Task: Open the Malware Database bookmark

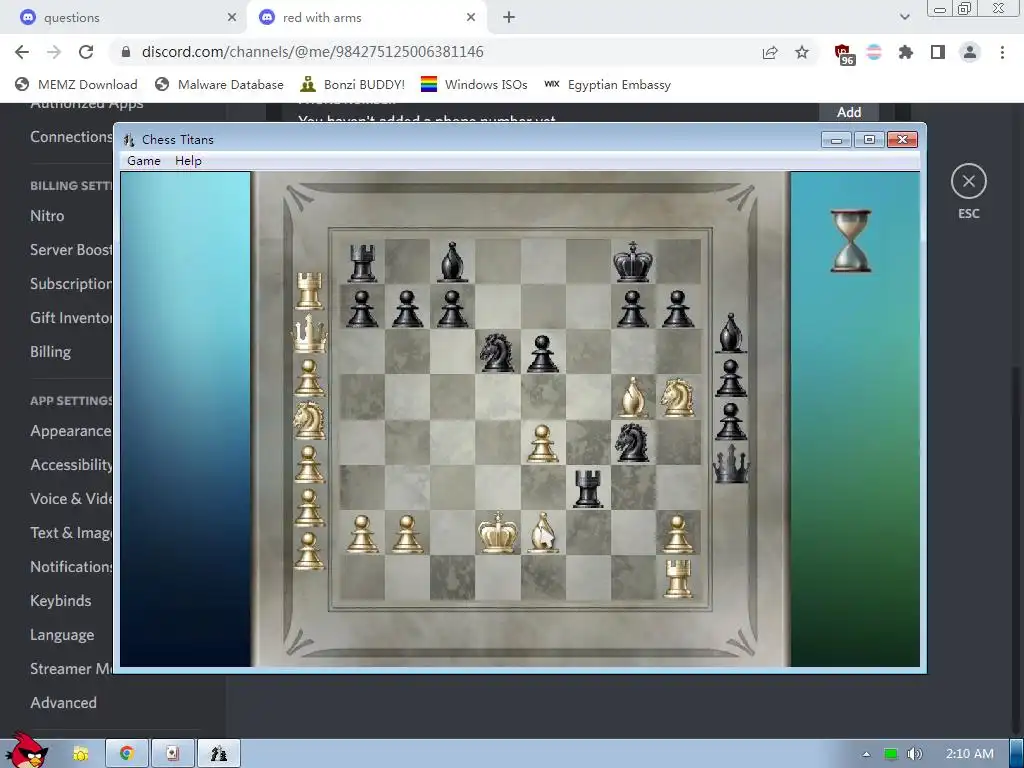Action: [219, 84]
